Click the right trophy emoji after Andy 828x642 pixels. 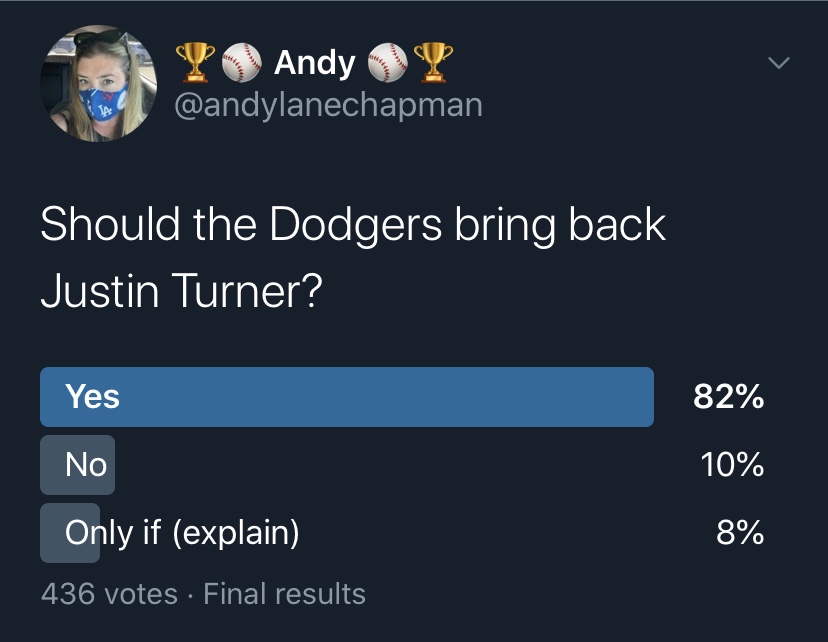click(x=433, y=63)
